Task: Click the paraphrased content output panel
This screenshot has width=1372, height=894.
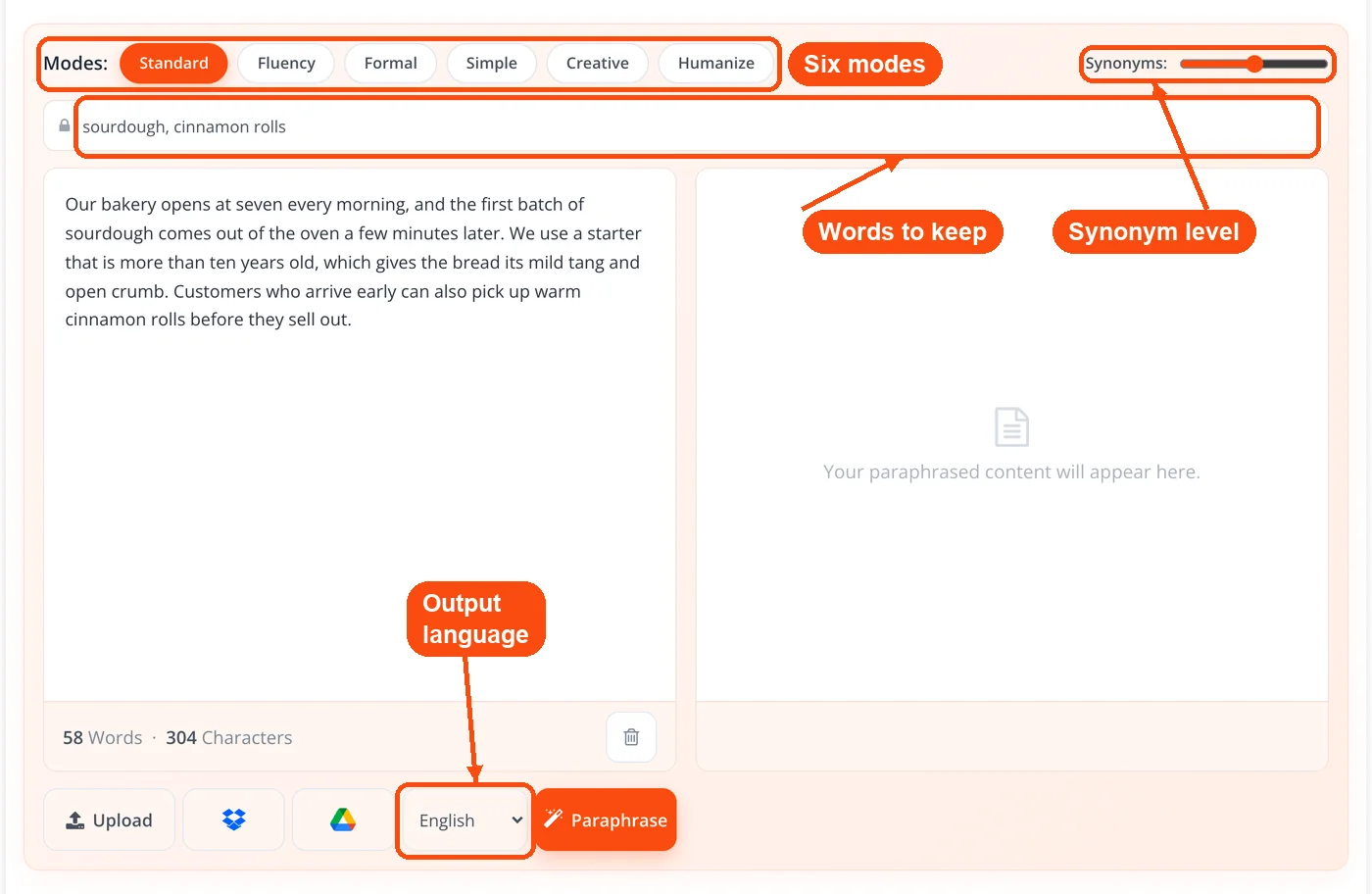Action: point(1011,434)
